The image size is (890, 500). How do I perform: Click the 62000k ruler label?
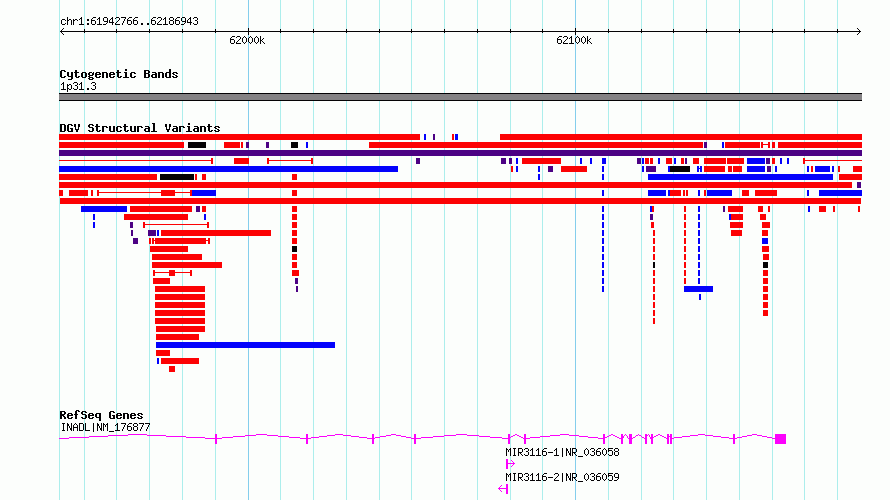click(x=247, y=40)
